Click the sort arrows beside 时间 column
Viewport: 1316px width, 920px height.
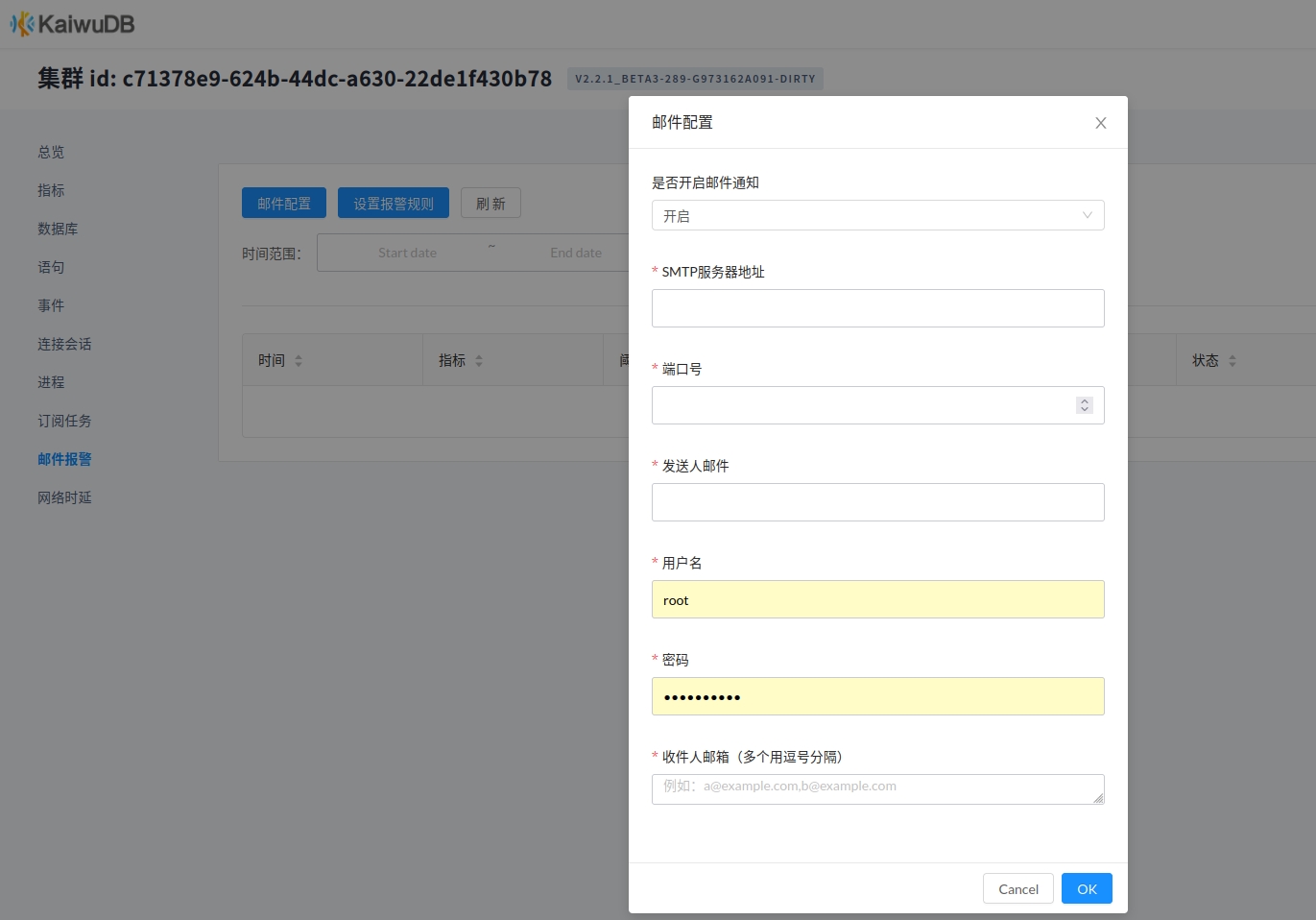[299, 359]
